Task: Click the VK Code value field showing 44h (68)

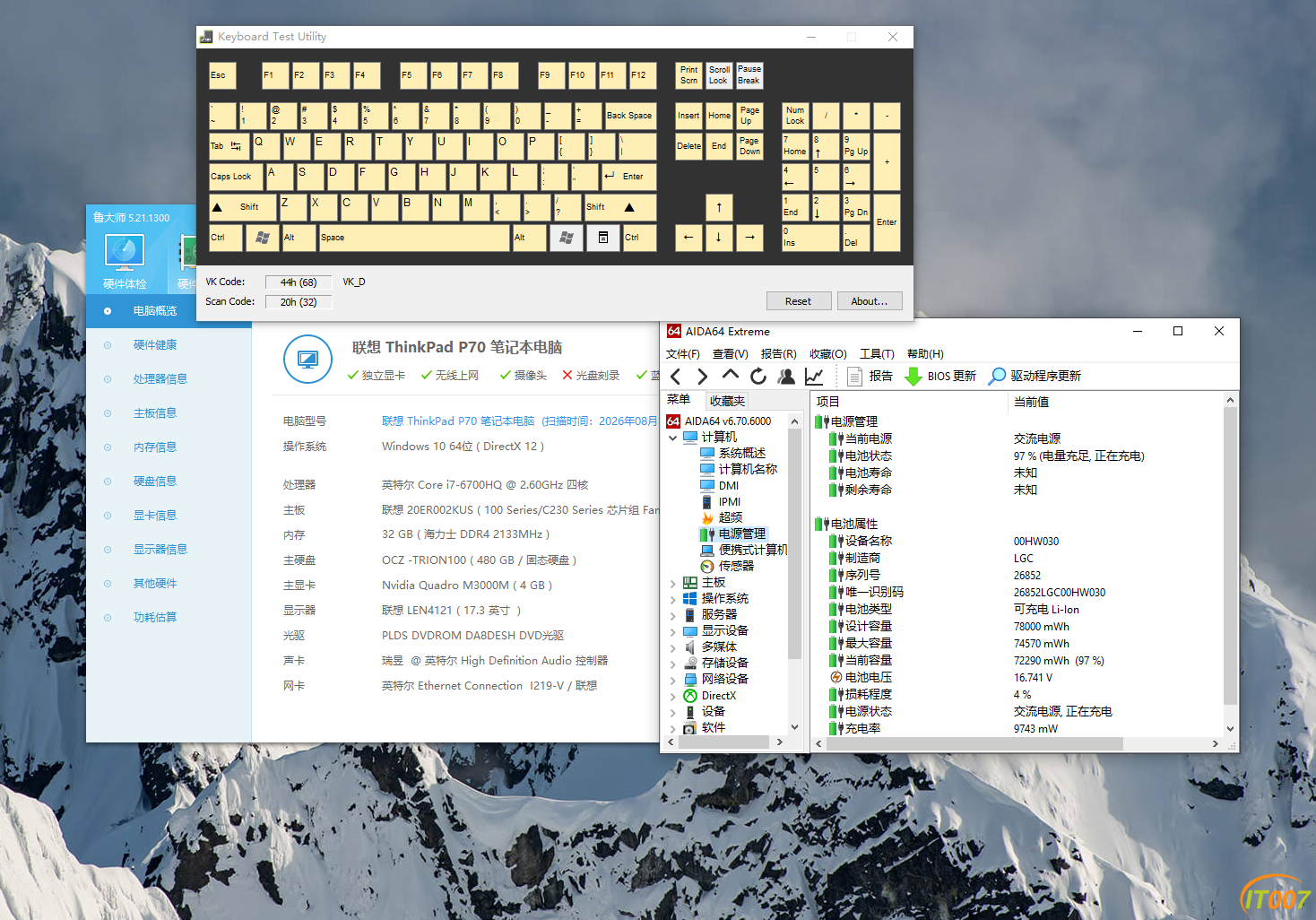Action: 299,282
